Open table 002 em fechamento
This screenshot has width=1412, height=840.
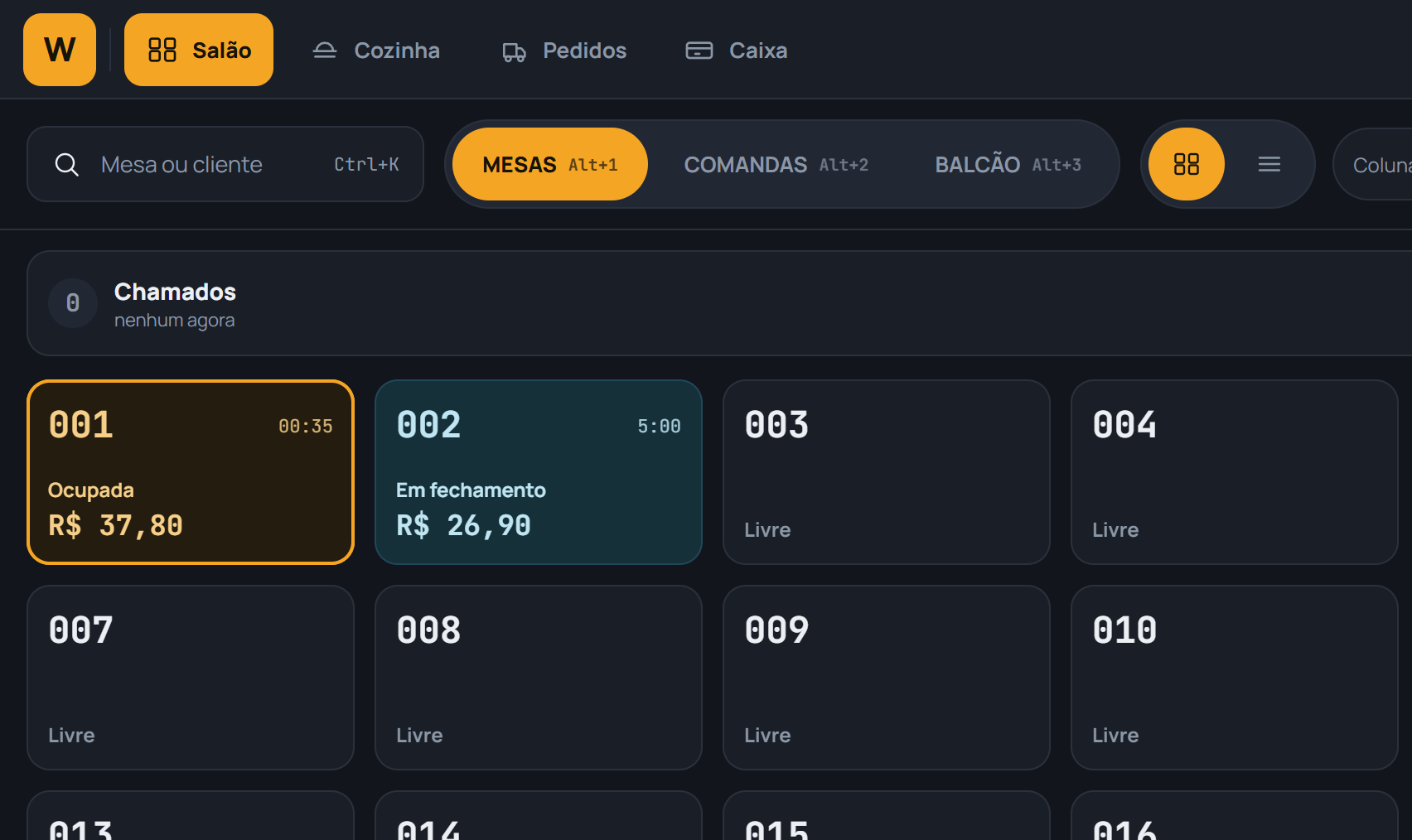click(x=539, y=472)
